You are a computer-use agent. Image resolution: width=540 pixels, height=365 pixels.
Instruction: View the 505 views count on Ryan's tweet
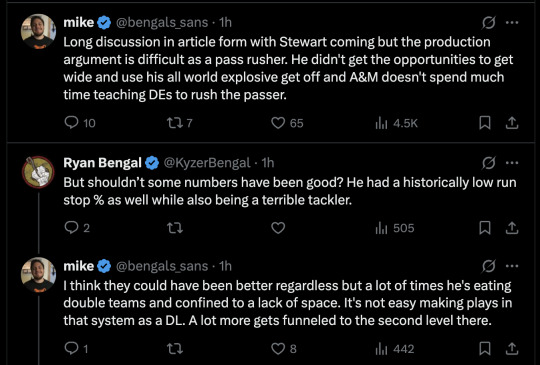(395, 228)
